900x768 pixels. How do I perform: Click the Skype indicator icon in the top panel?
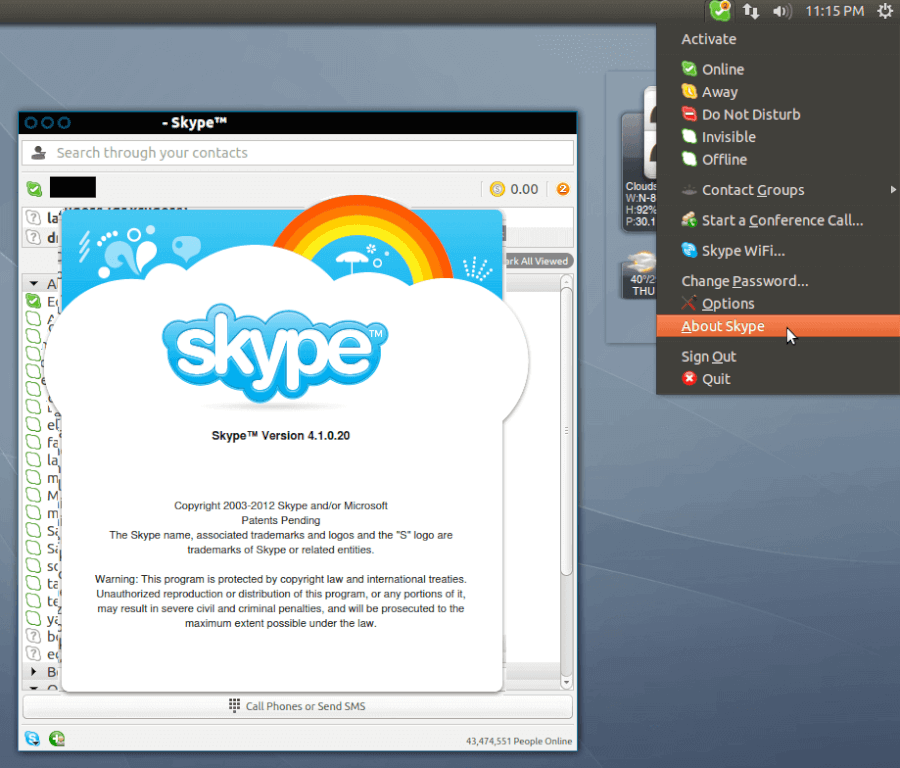[720, 11]
